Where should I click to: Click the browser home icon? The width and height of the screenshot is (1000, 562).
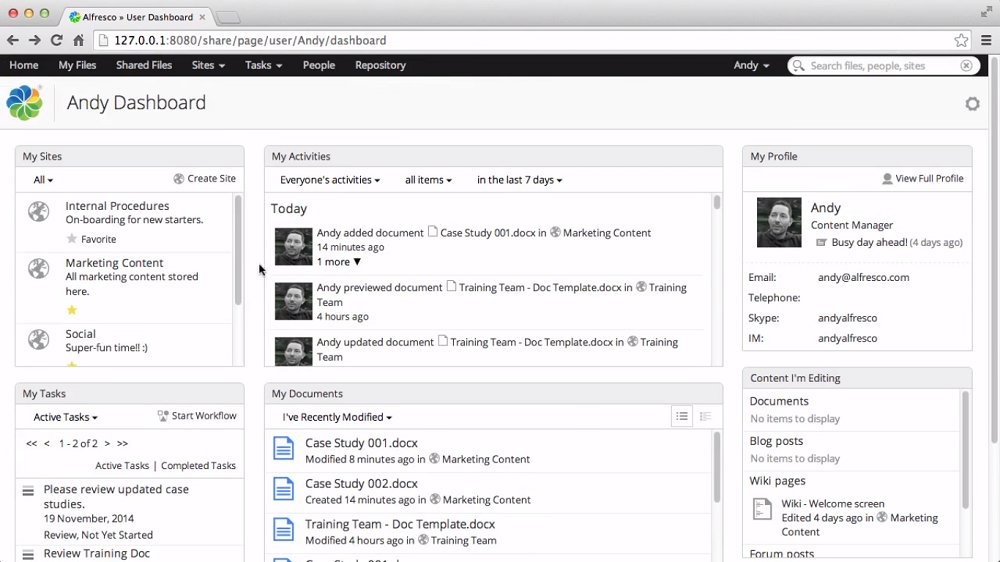(x=78, y=40)
